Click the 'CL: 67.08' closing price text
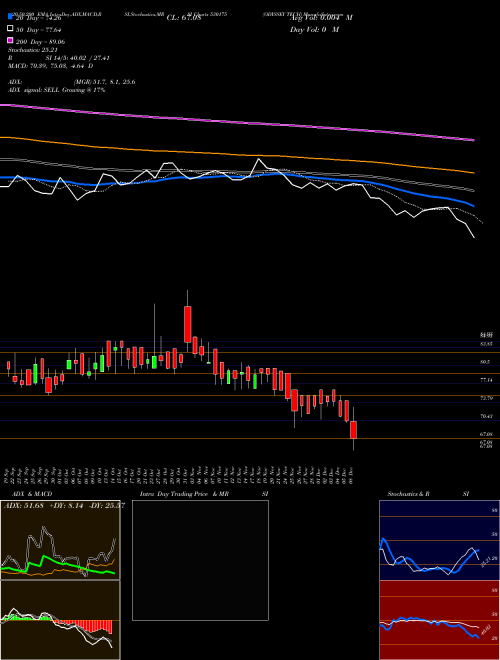Screen dimensions: 500x660 [x=184, y=18]
